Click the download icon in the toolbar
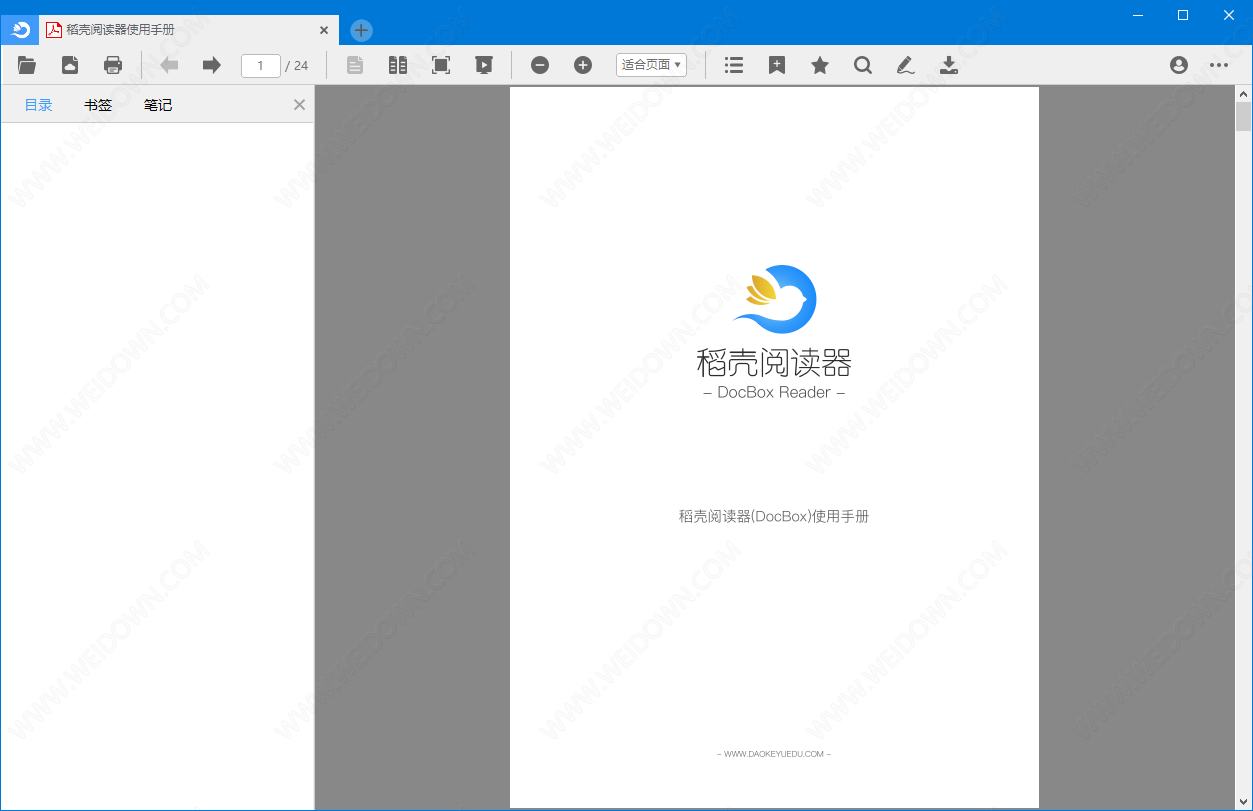The image size is (1253, 811). [x=949, y=65]
